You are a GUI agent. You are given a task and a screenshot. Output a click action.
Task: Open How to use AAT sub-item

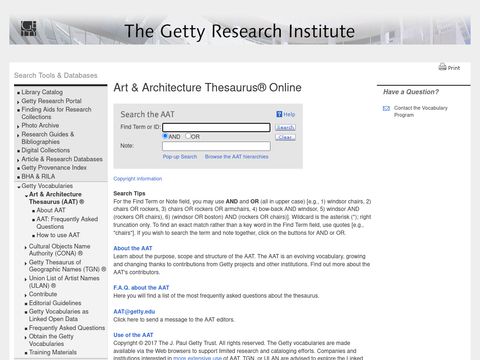(x=58, y=235)
